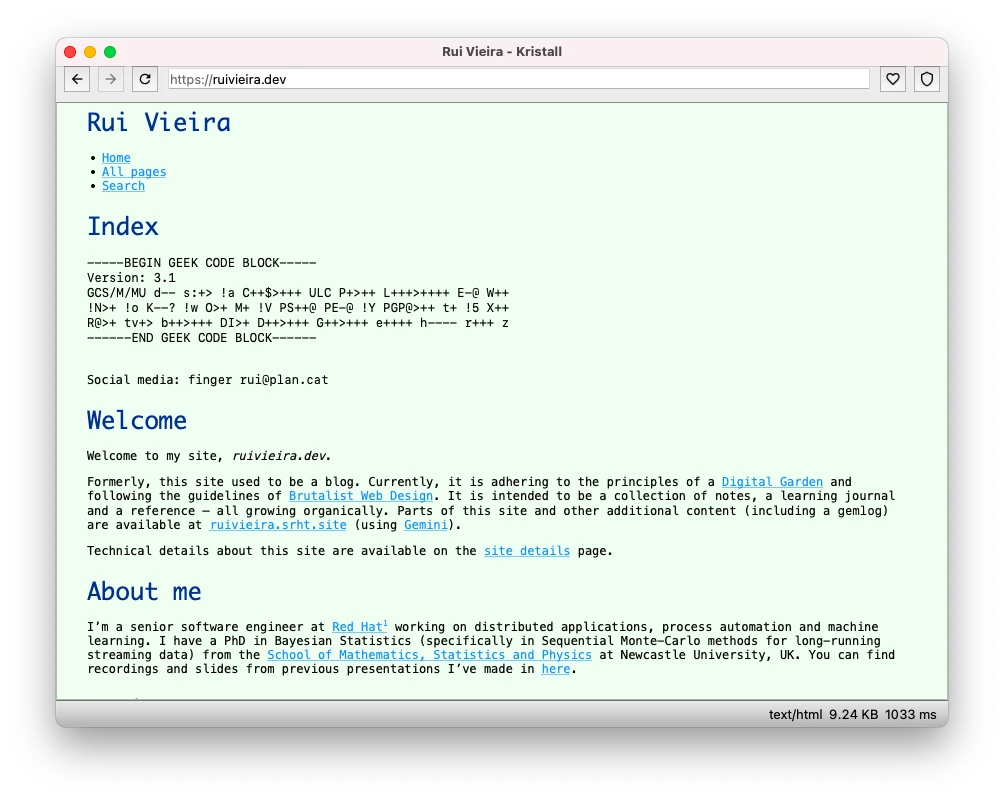1004x801 pixels.
Task: Open the Search link
Action: 123,186
